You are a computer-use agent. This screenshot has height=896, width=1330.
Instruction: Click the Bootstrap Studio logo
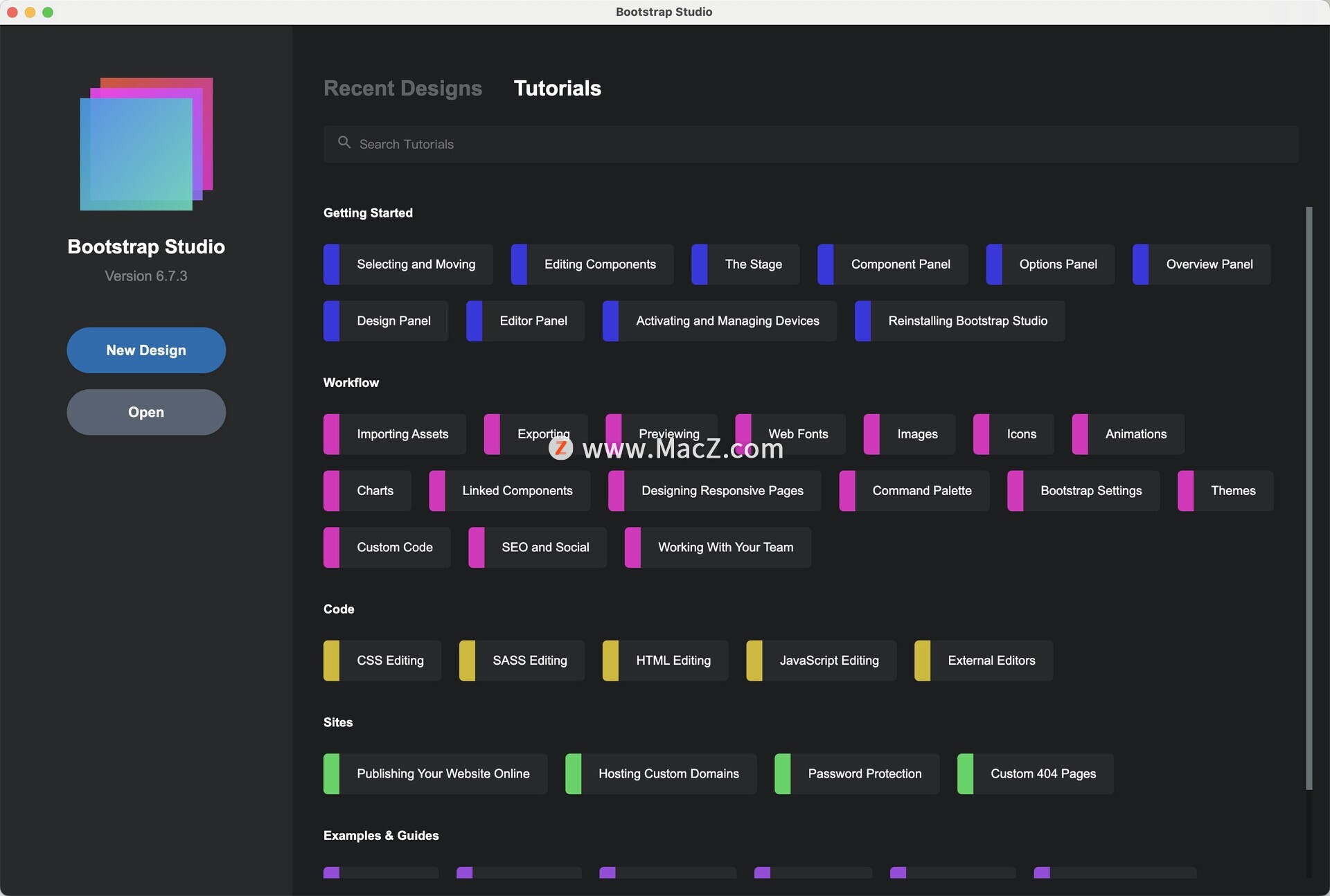point(146,144)
